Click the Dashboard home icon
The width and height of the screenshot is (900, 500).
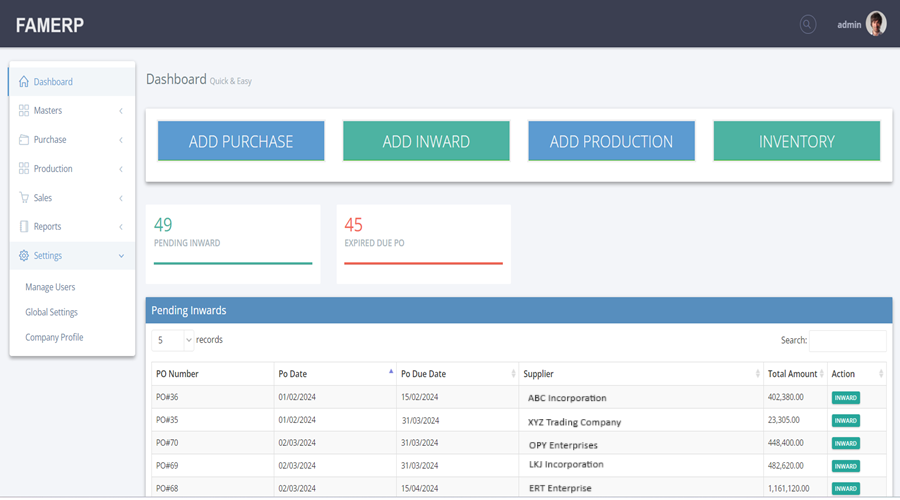point(24,82)
